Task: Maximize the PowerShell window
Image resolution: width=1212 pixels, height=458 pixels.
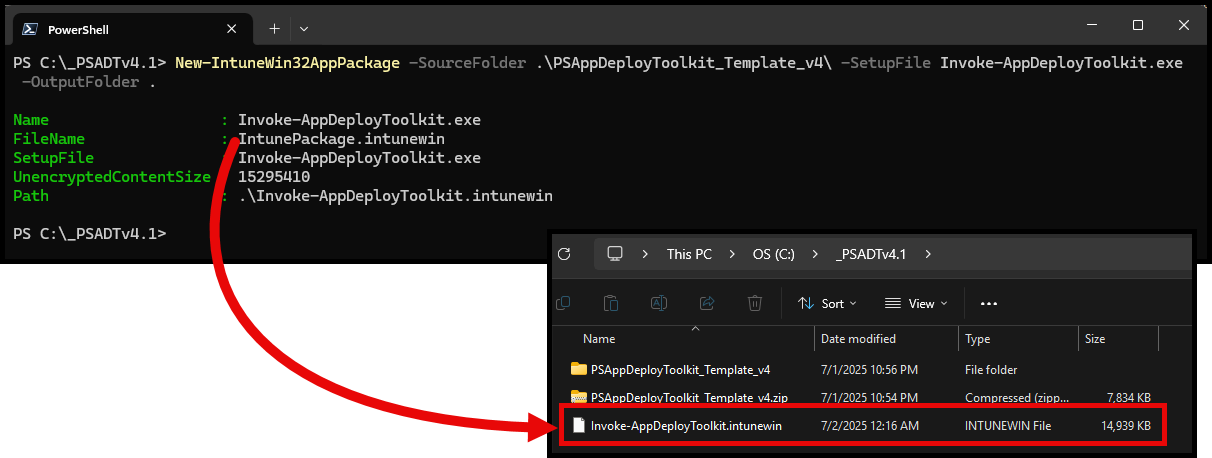Action: (x=1138, y=25)
